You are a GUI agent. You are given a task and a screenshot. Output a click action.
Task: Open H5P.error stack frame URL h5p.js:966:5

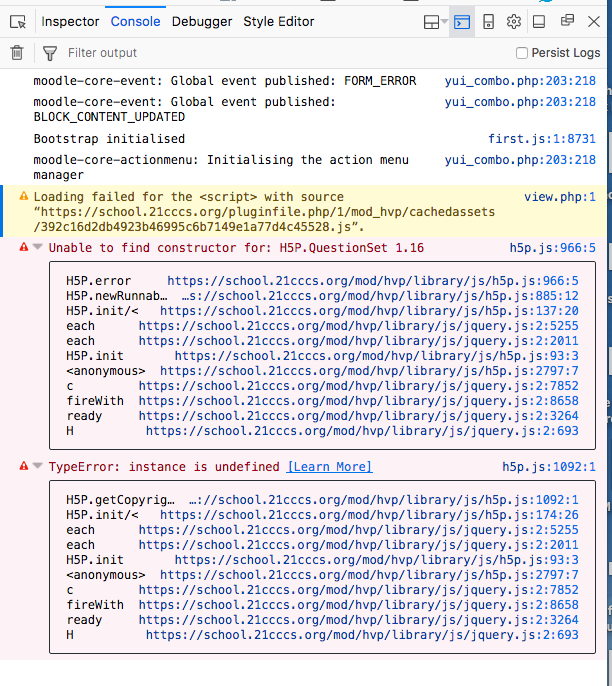coord(373,281)
